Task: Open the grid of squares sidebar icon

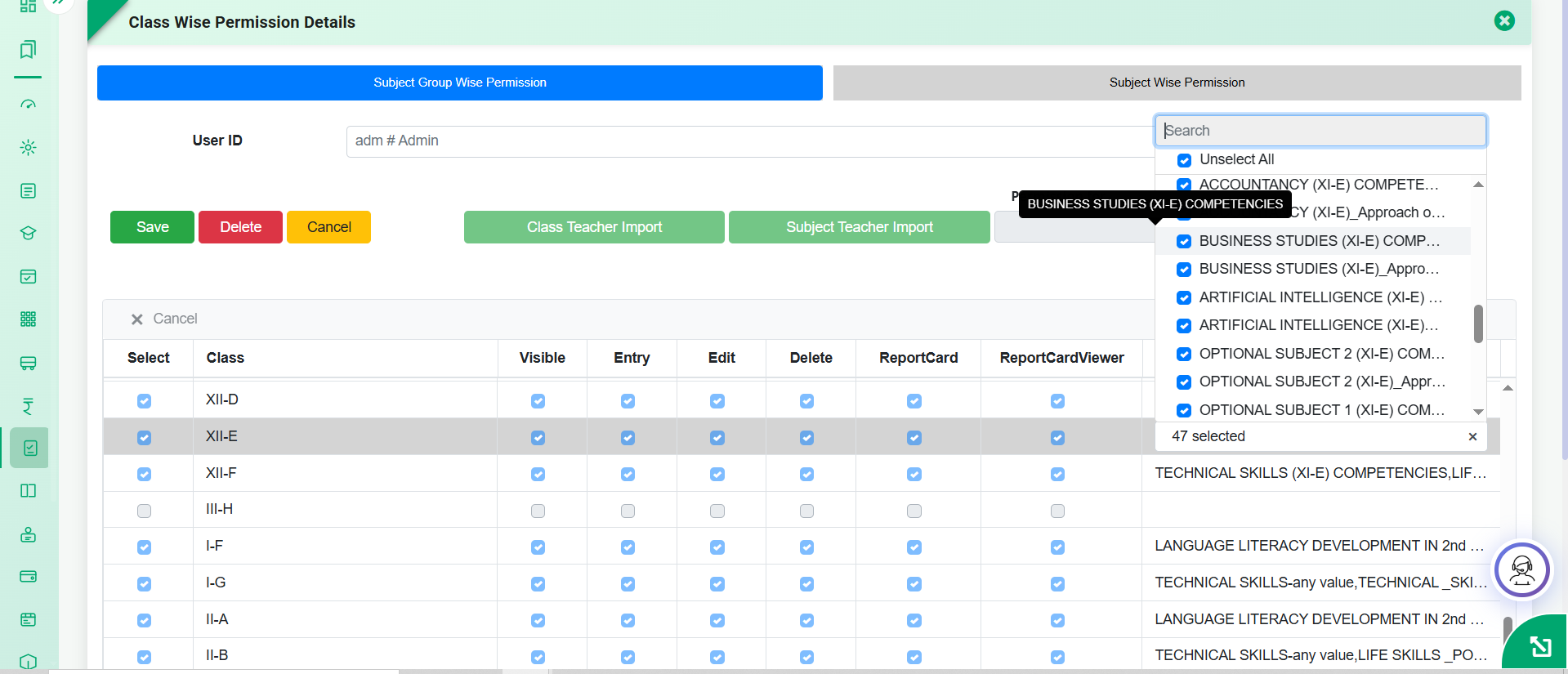Action: point(28,319)
